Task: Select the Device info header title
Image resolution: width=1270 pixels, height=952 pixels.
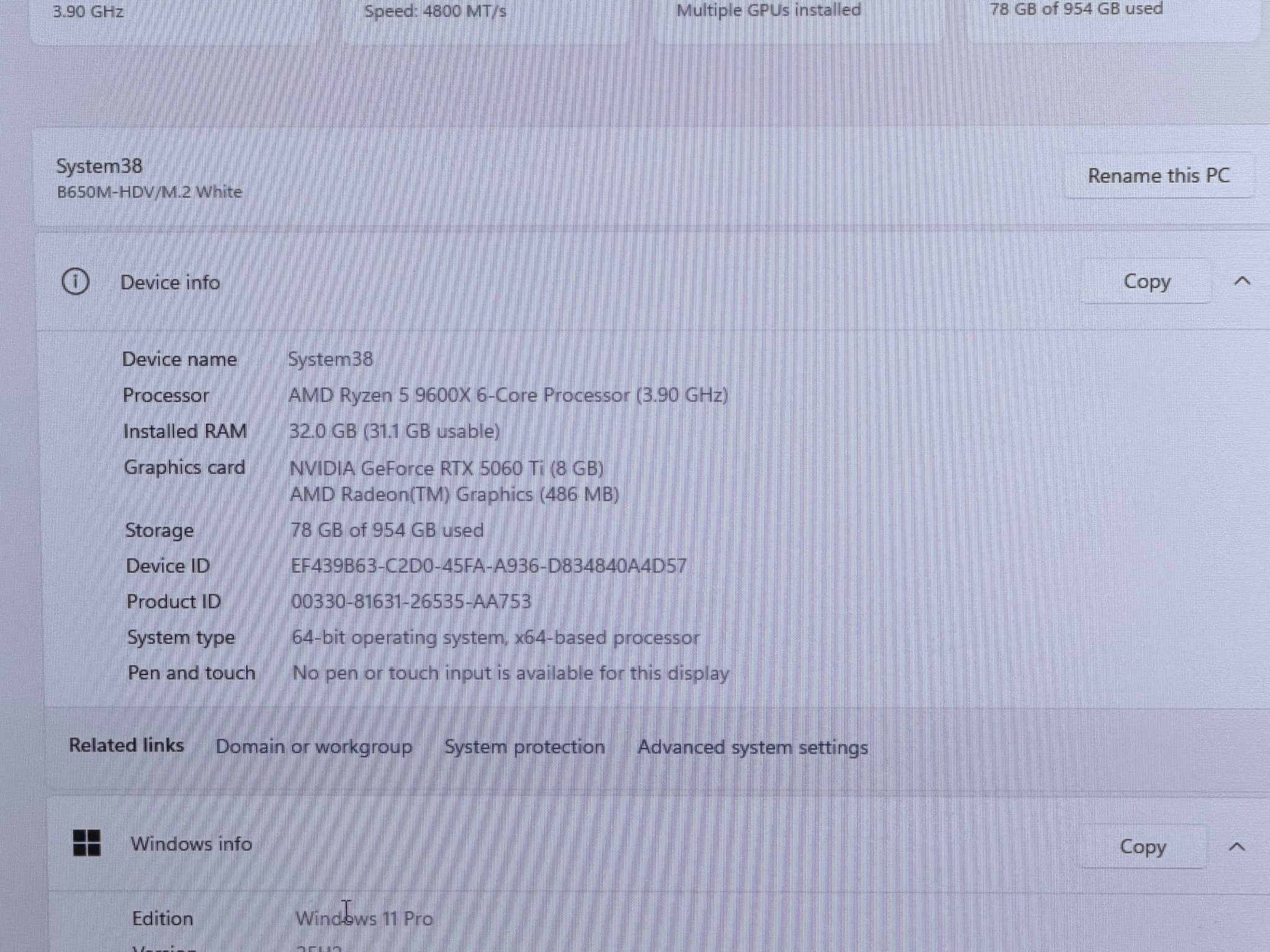Action: click(x=170, y=283)
